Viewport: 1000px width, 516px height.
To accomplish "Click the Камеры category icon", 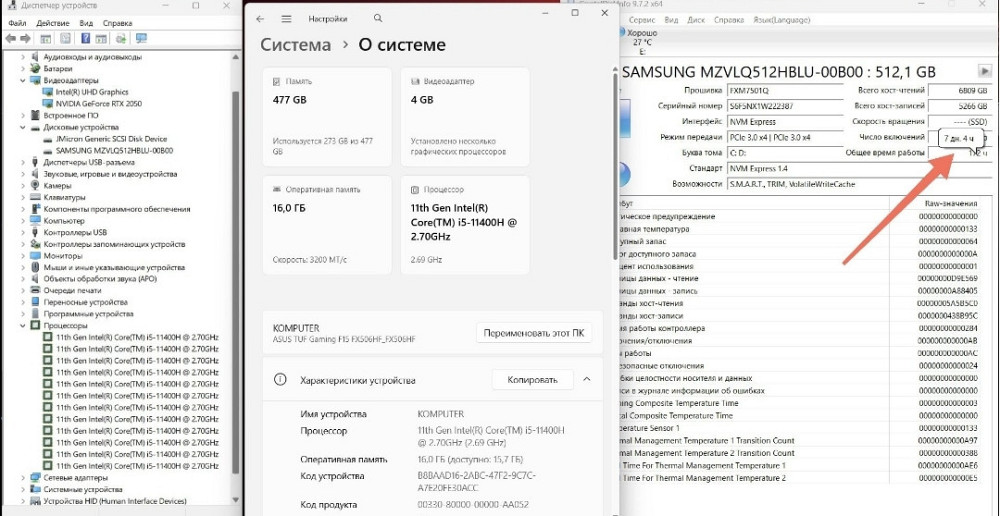I will (36, 186).
